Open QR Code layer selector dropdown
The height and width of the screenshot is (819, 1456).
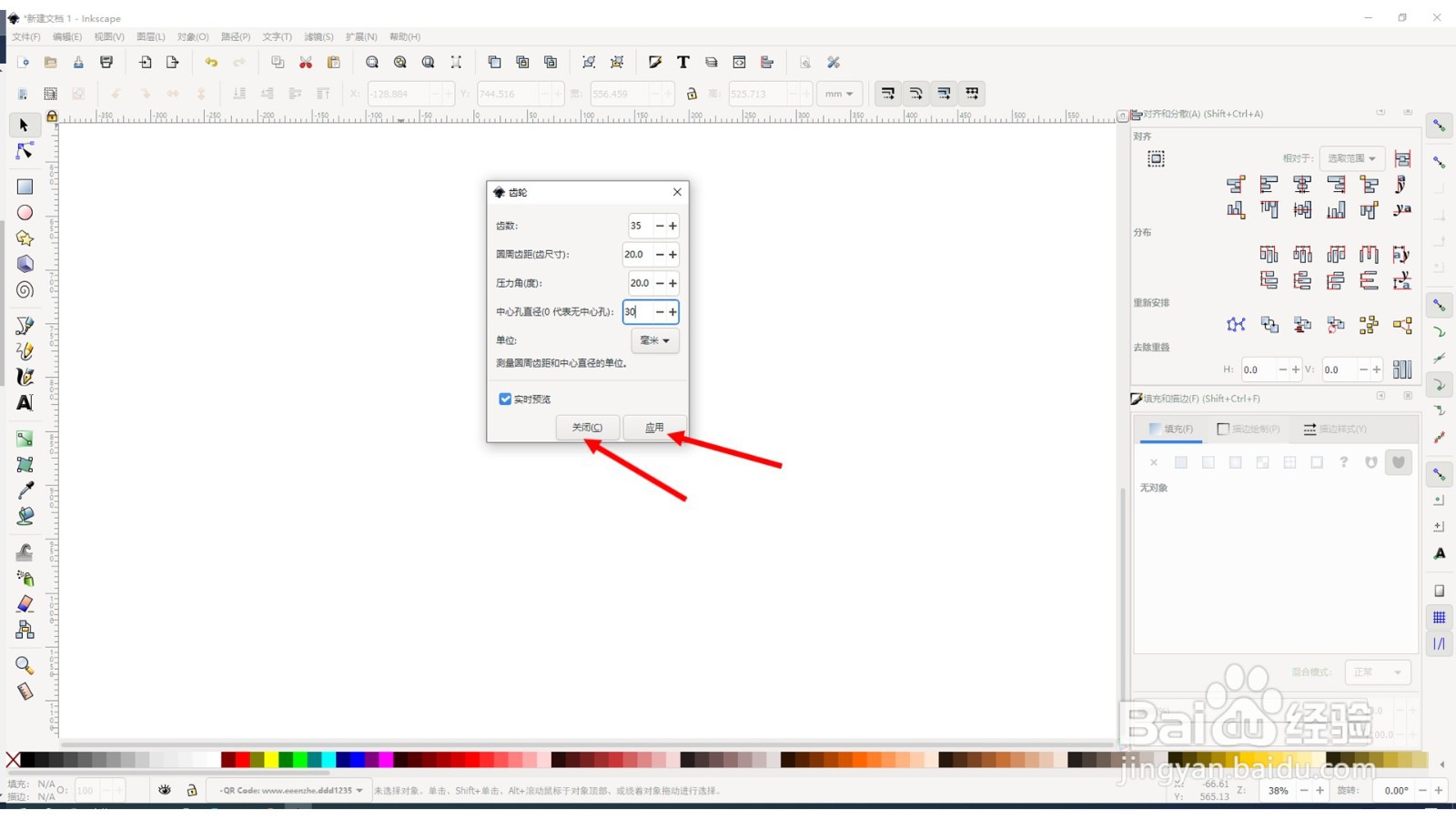(290, 790)
